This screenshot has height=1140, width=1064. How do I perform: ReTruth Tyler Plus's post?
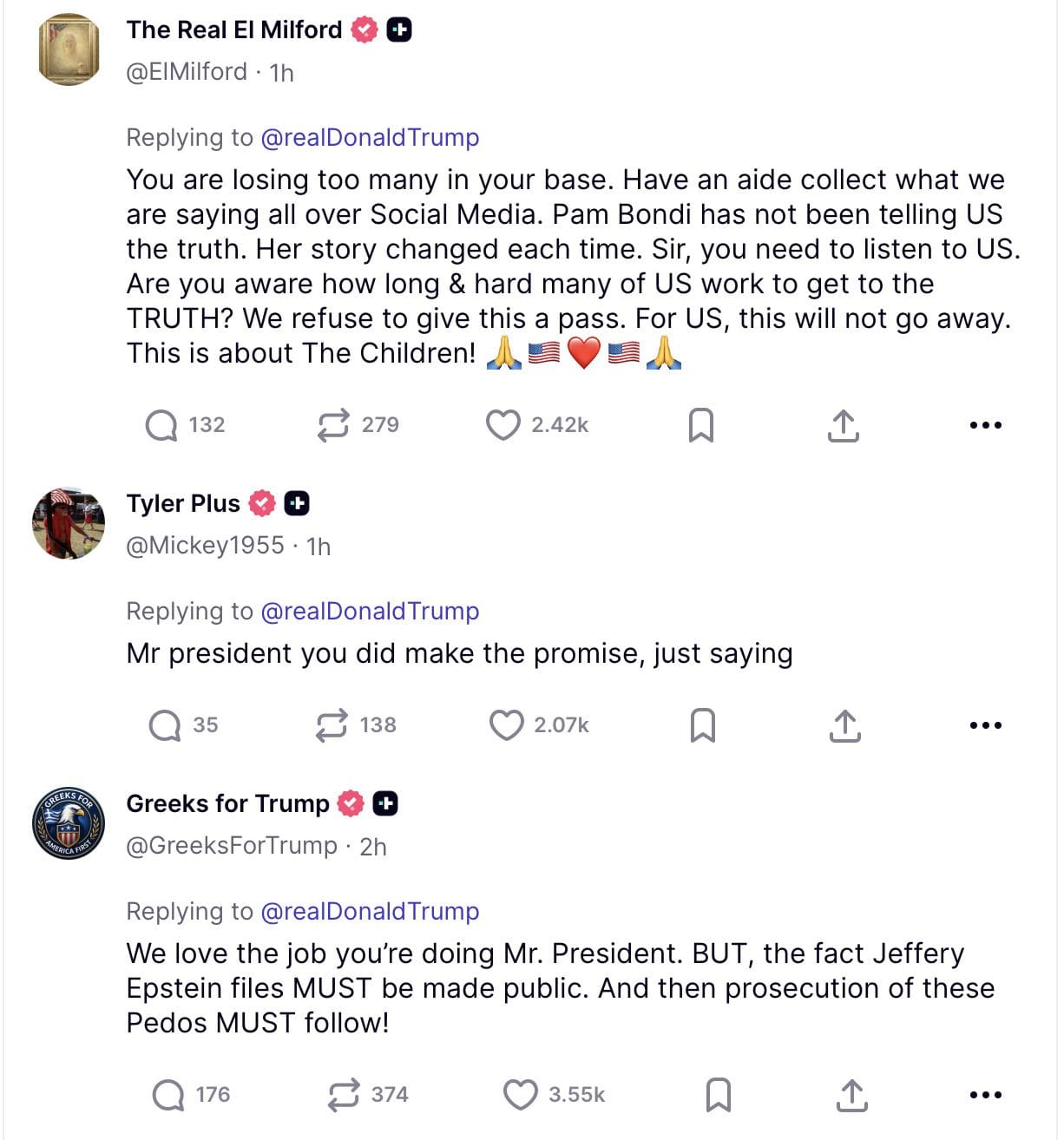click(x=332, y=725)
